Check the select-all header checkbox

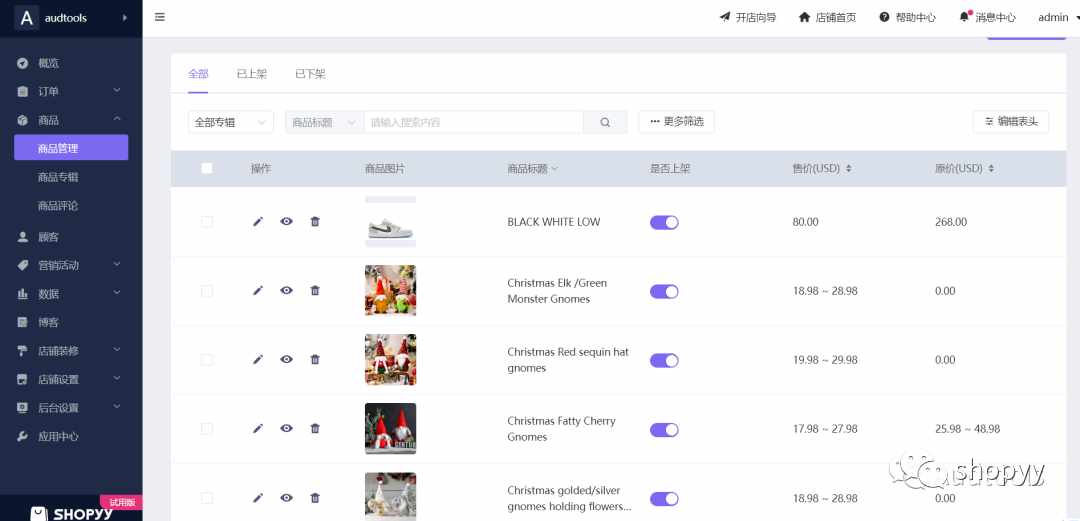pos(207,168)
